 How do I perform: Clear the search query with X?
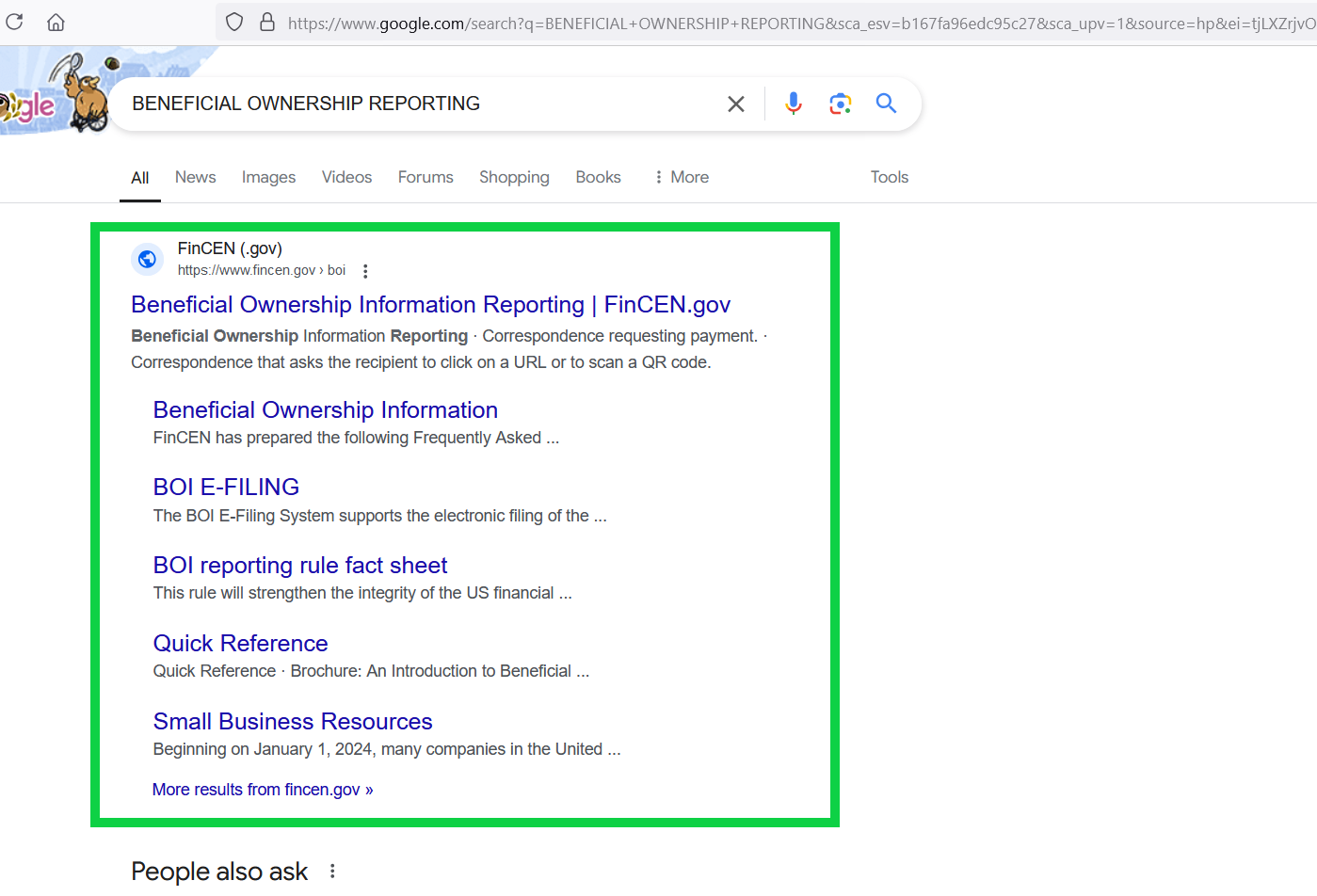(736, 104)
